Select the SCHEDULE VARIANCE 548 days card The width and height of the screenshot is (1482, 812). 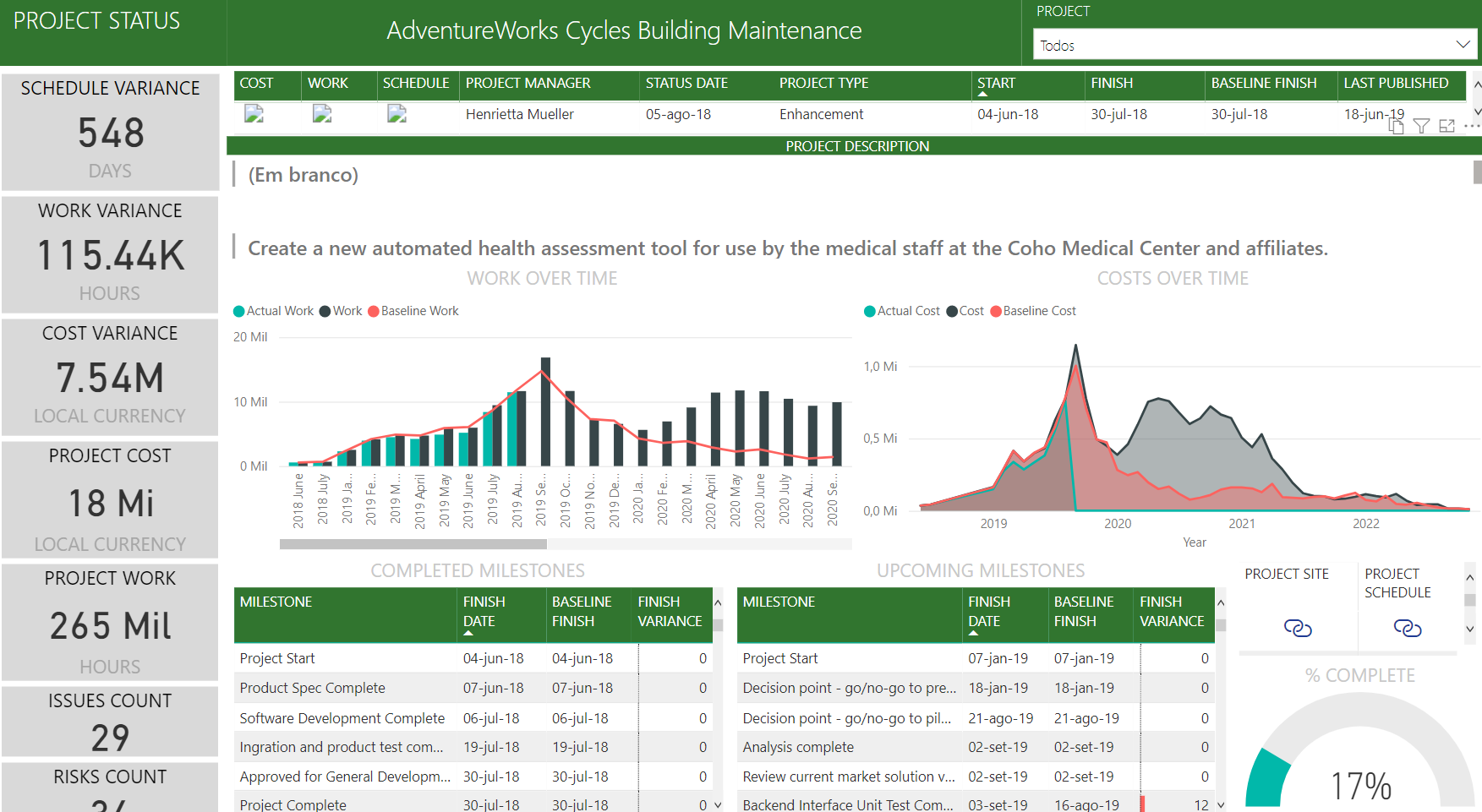click(110, 132)
